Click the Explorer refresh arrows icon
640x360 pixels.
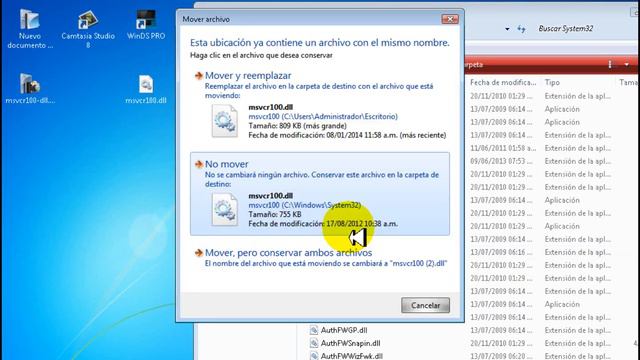click(521, 29)
